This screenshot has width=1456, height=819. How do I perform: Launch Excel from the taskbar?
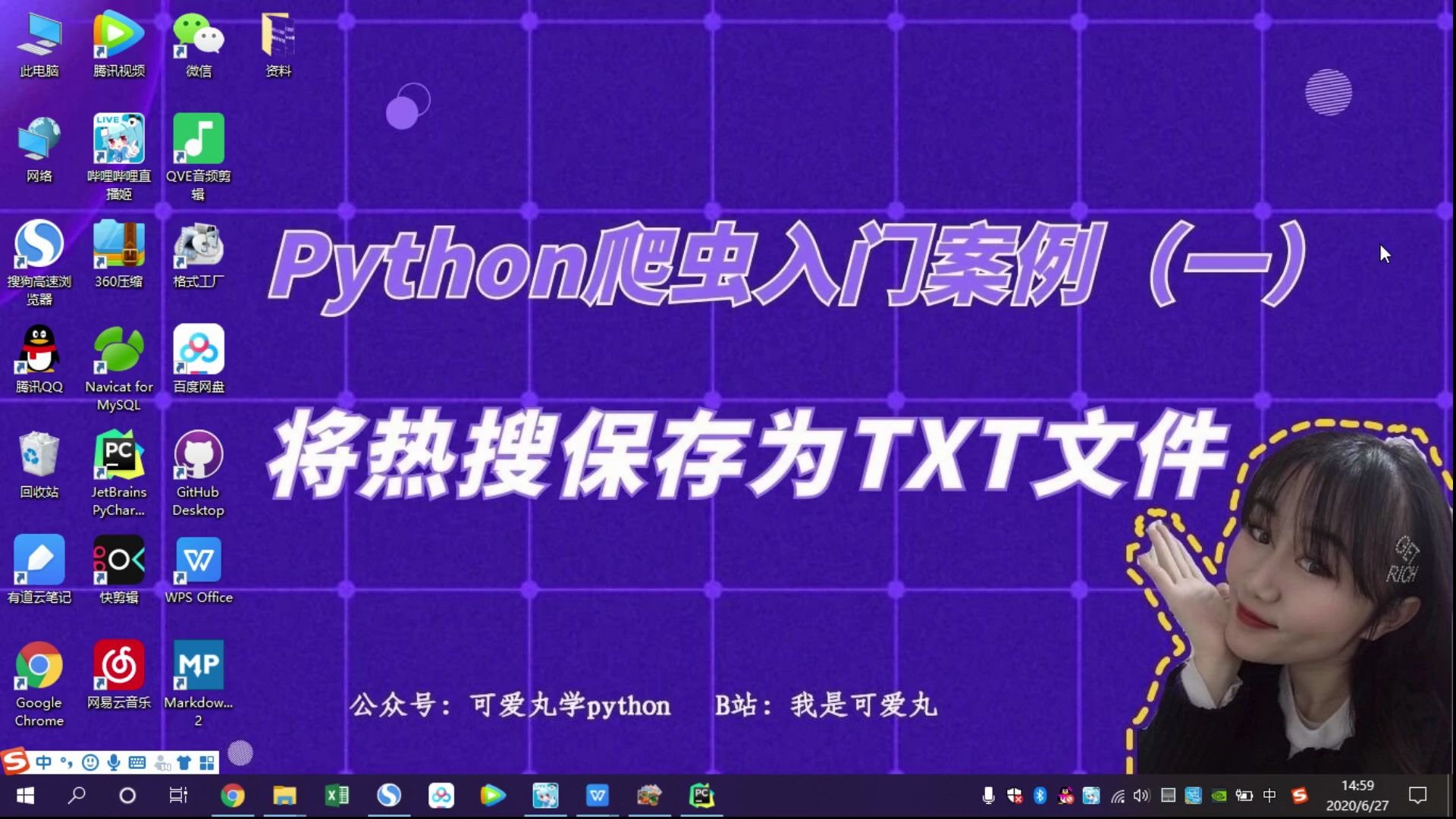(x=337, y=795)
